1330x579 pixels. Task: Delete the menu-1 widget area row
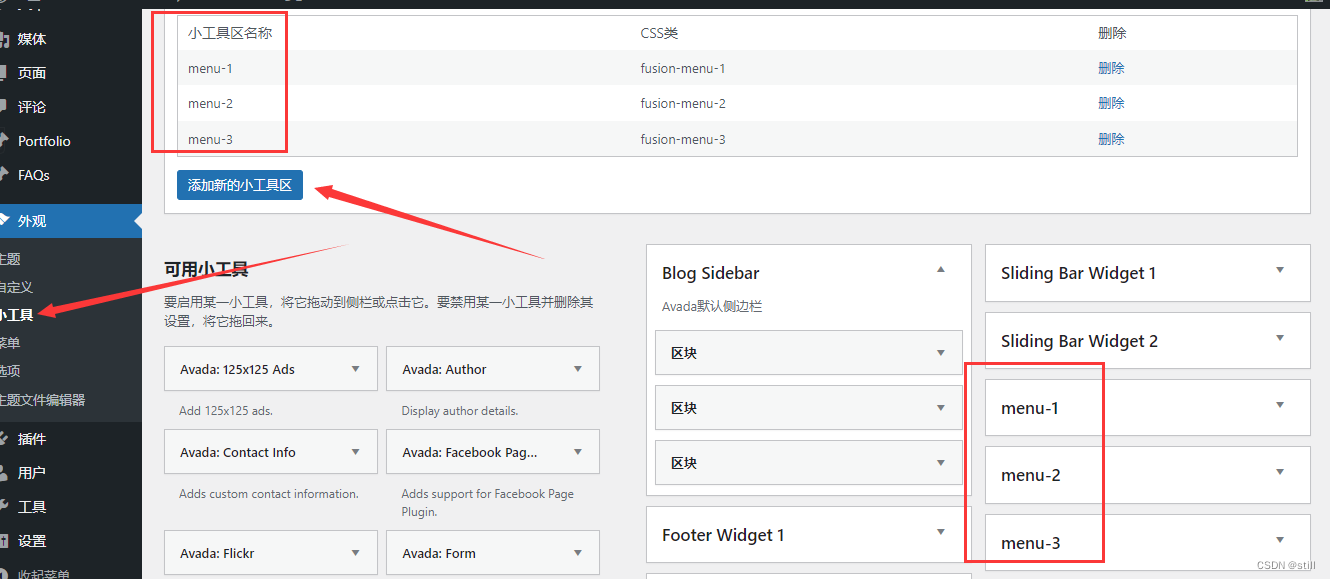point(1111,68)
